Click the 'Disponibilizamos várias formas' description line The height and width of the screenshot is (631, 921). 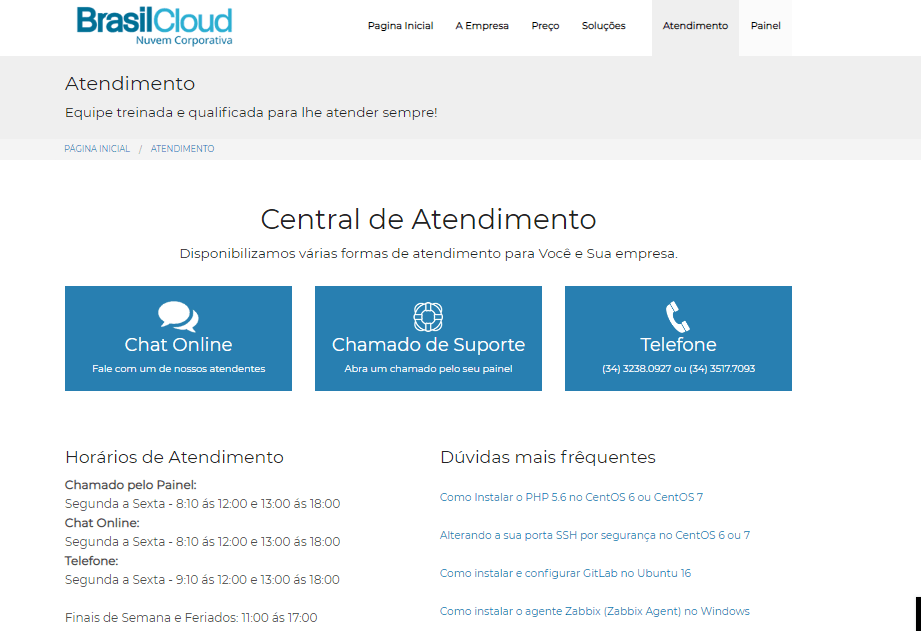click(428, 254)
